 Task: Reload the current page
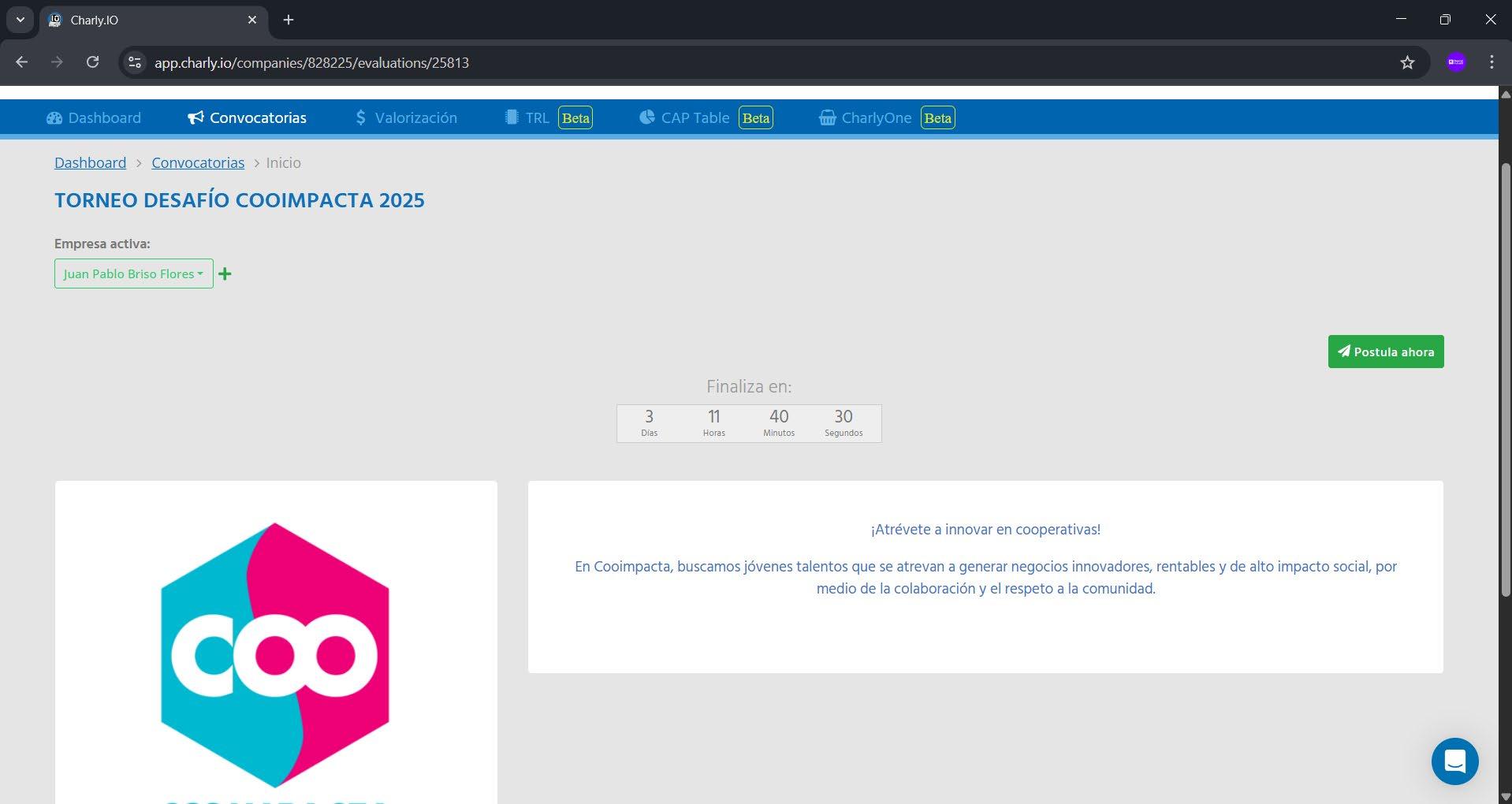92,62
